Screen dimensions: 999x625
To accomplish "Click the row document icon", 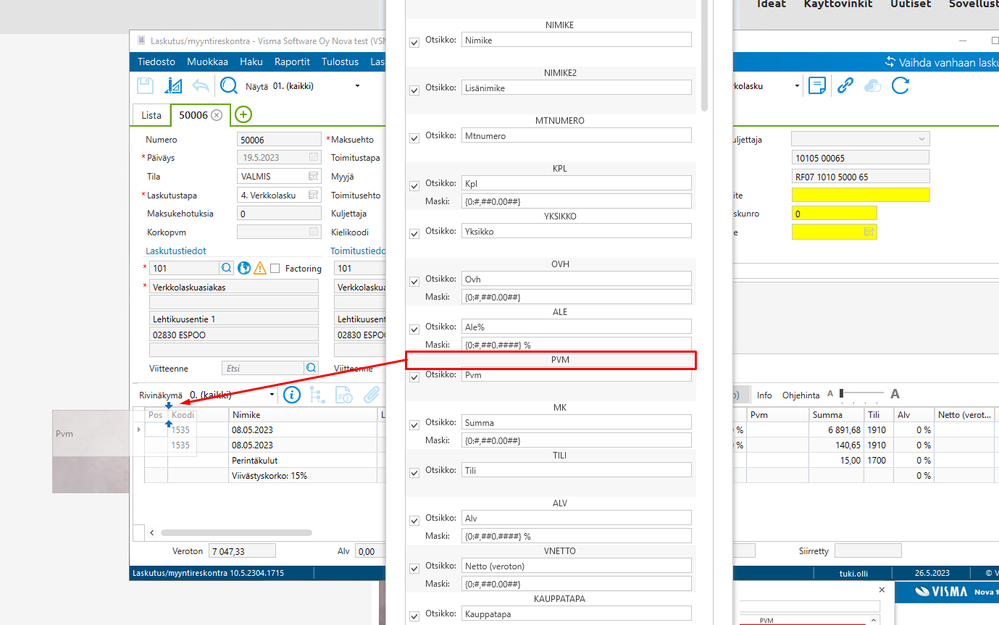I will point(344,395).
